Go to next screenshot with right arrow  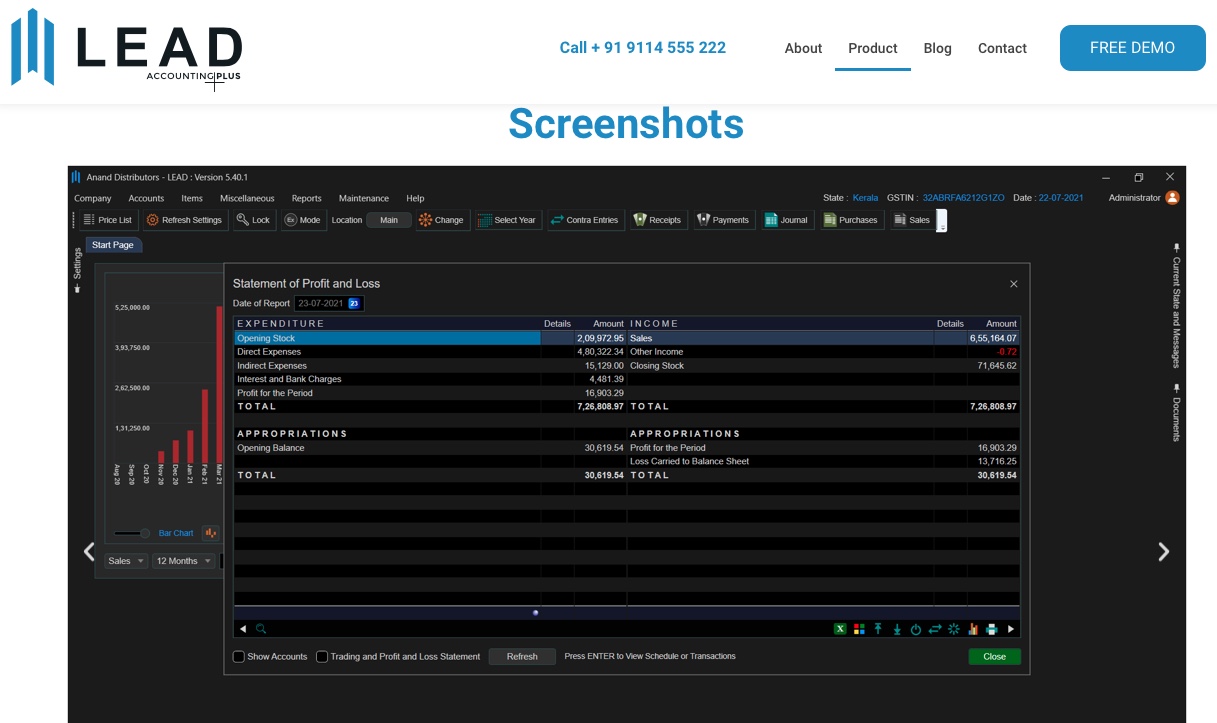tap(1163, 552)
